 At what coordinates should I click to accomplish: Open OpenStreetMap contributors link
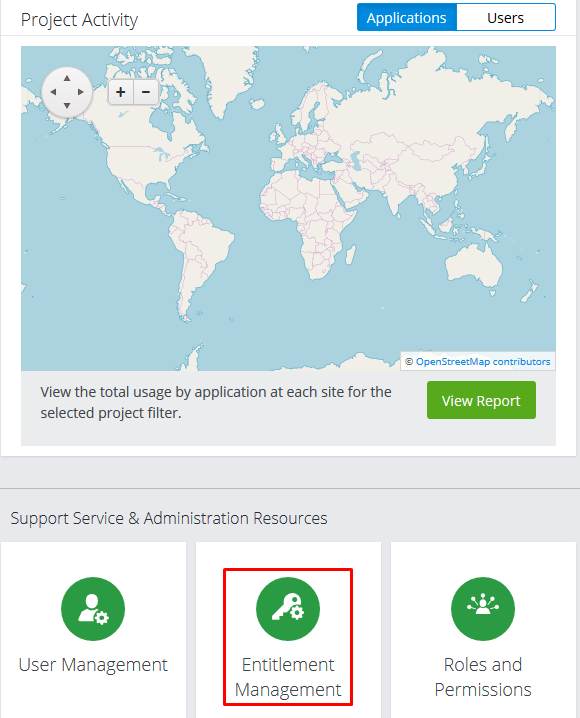483,362
